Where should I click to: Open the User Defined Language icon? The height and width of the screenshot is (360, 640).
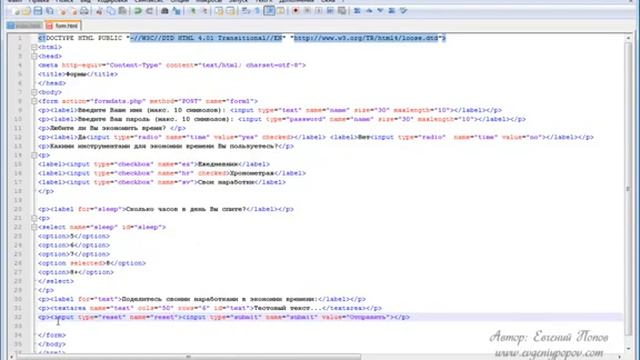[281, 11]
